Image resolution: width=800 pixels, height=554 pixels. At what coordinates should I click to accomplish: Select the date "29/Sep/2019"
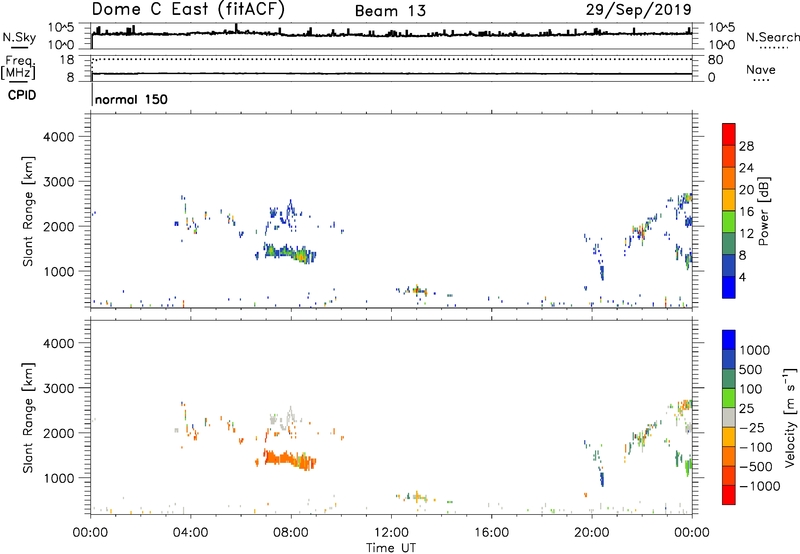click(x=638, y=10)
